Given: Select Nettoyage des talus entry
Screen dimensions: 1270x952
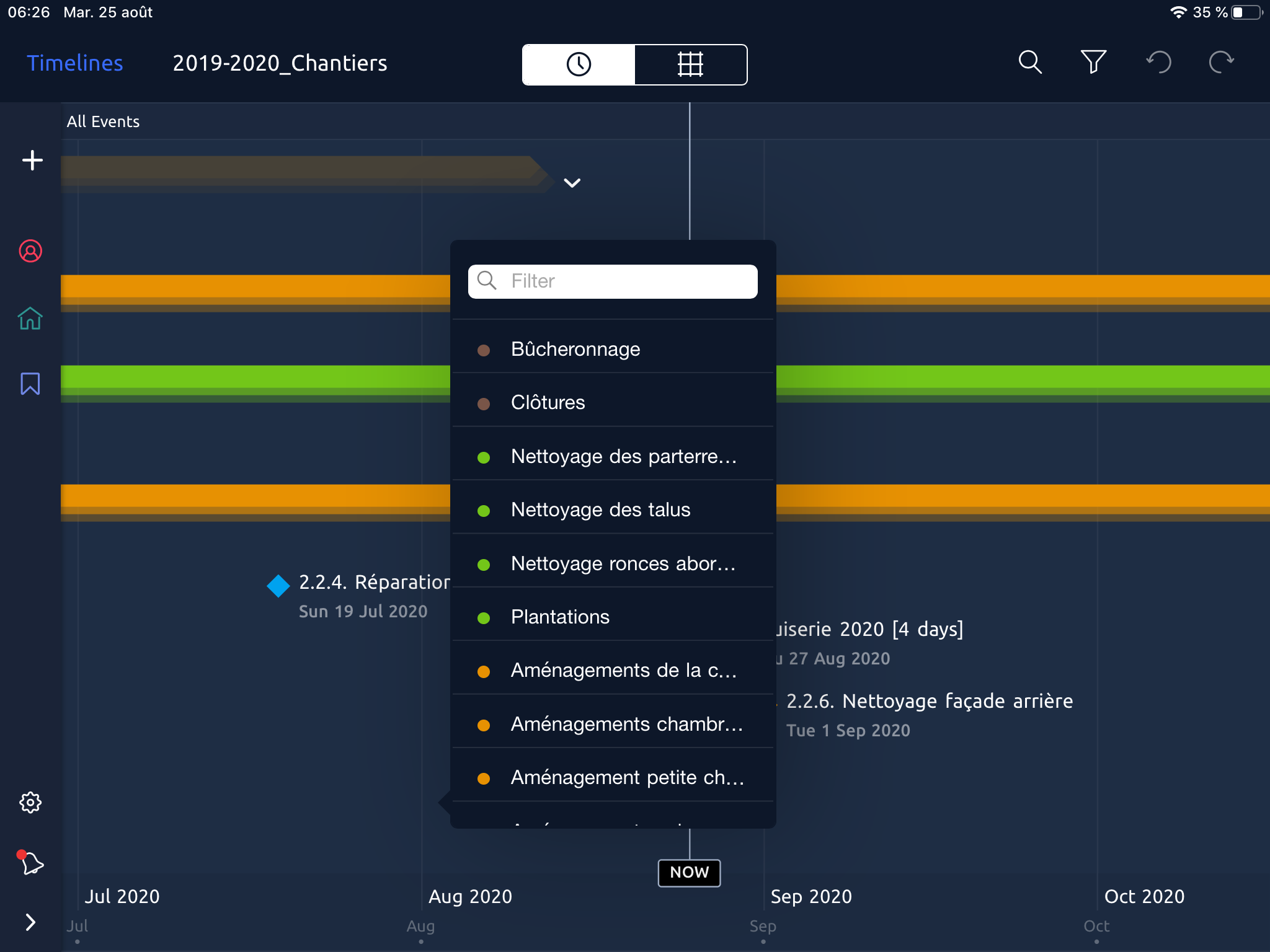Looking at the screenshot, I should pos(600,510).
